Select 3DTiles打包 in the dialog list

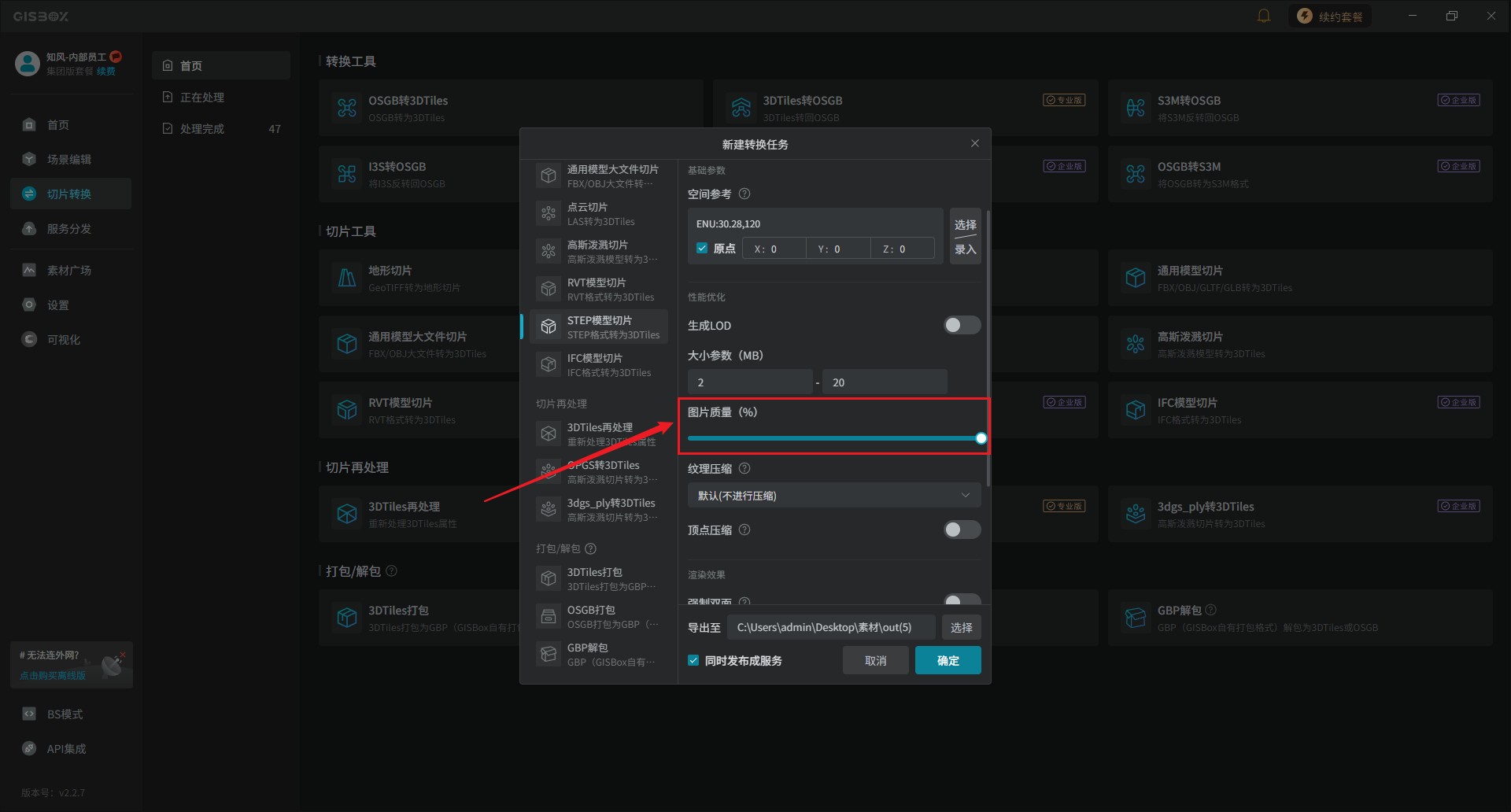(599, 578)
